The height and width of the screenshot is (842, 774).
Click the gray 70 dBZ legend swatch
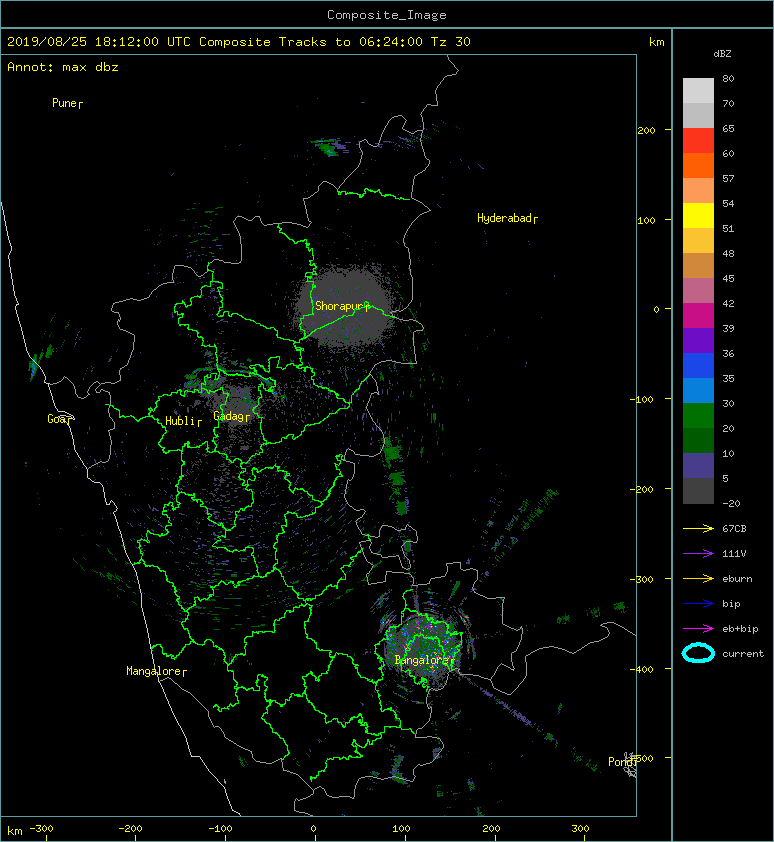(x=698, y=115)
